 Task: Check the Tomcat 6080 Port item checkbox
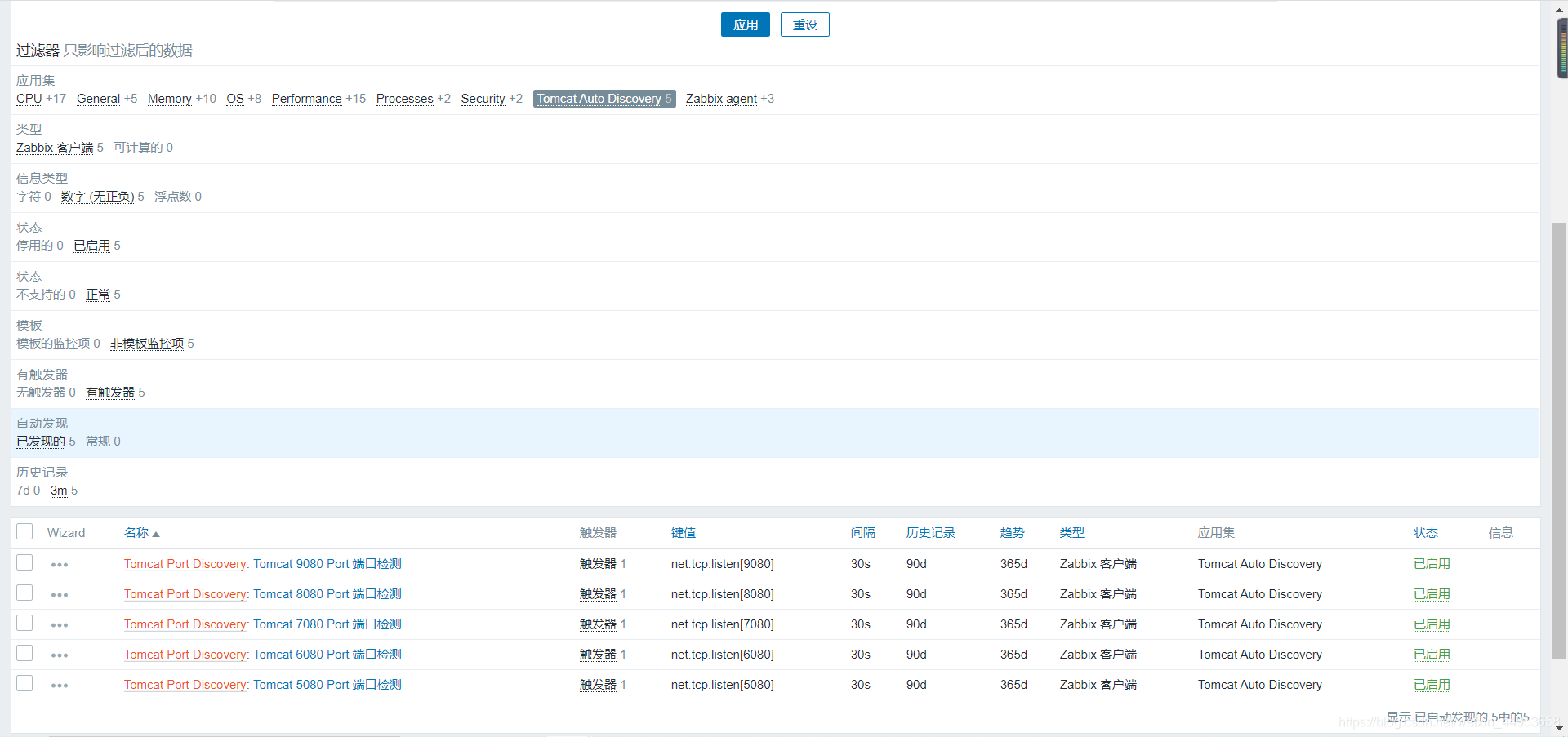(x=24, y=653)
